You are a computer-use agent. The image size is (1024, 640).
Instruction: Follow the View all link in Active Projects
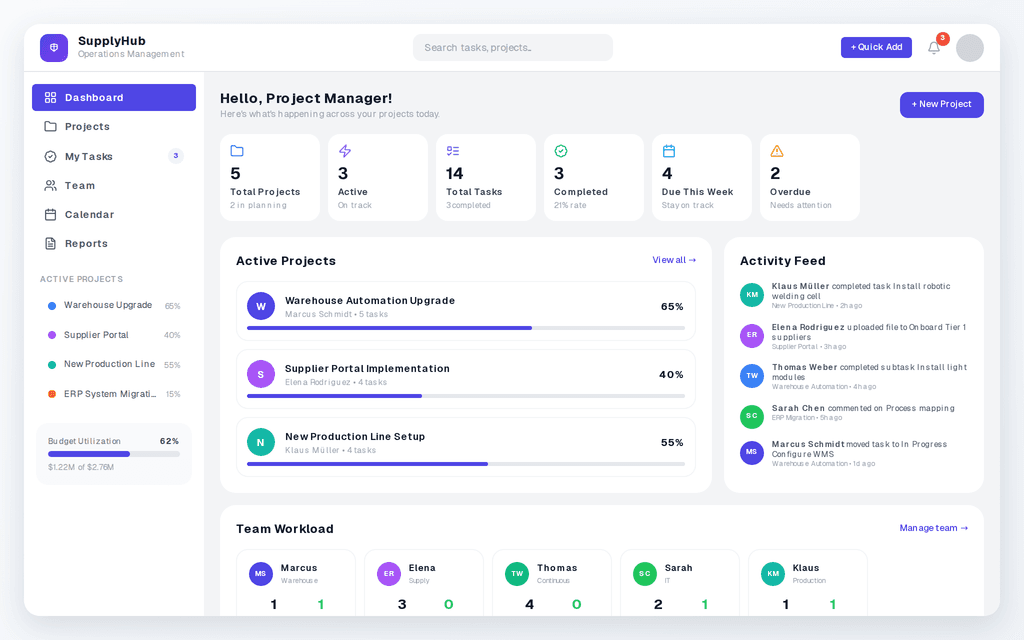pyautogui.click(x=674, y=260)
